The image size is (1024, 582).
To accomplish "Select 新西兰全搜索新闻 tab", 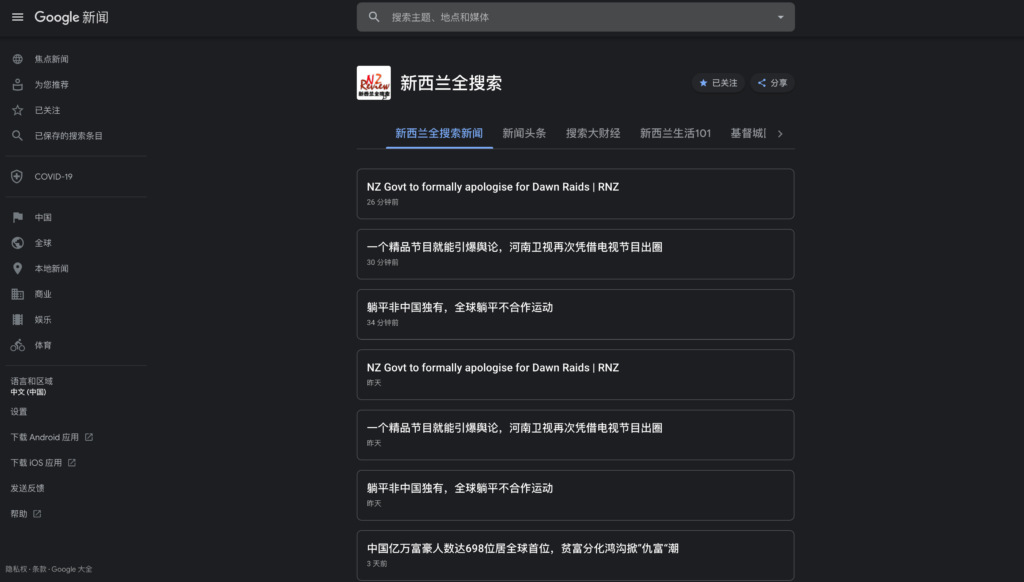I will pos(439,133).
